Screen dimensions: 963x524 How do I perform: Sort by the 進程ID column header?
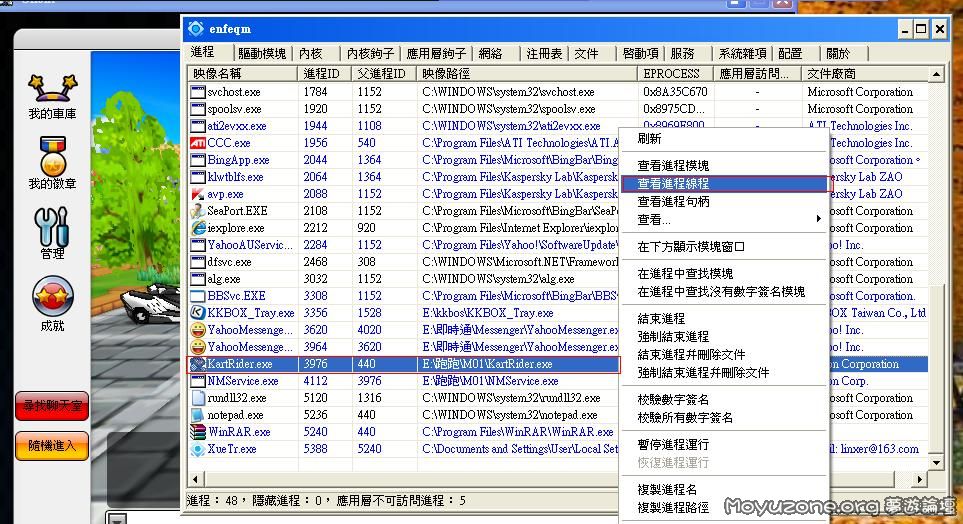coord(324,74)
